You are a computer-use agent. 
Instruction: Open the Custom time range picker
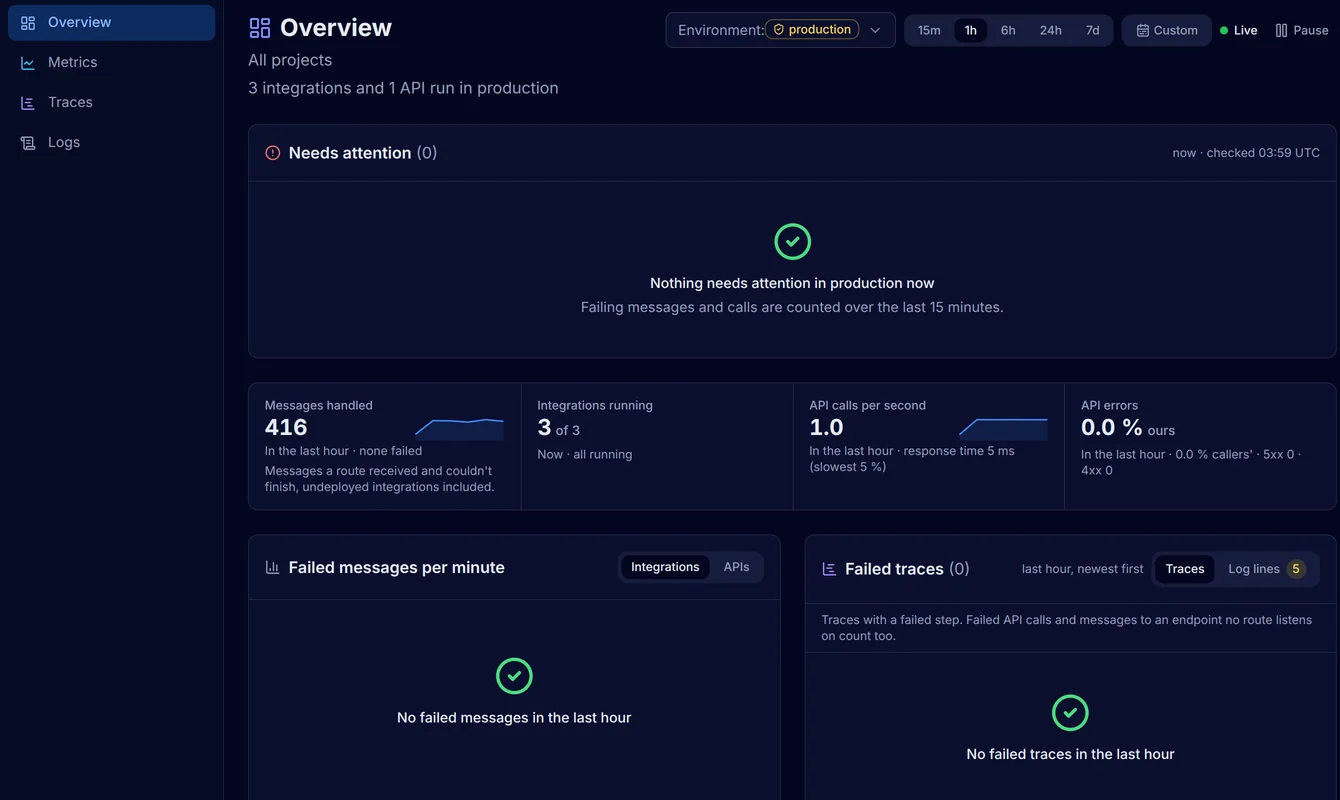(x=1167, y=30)
